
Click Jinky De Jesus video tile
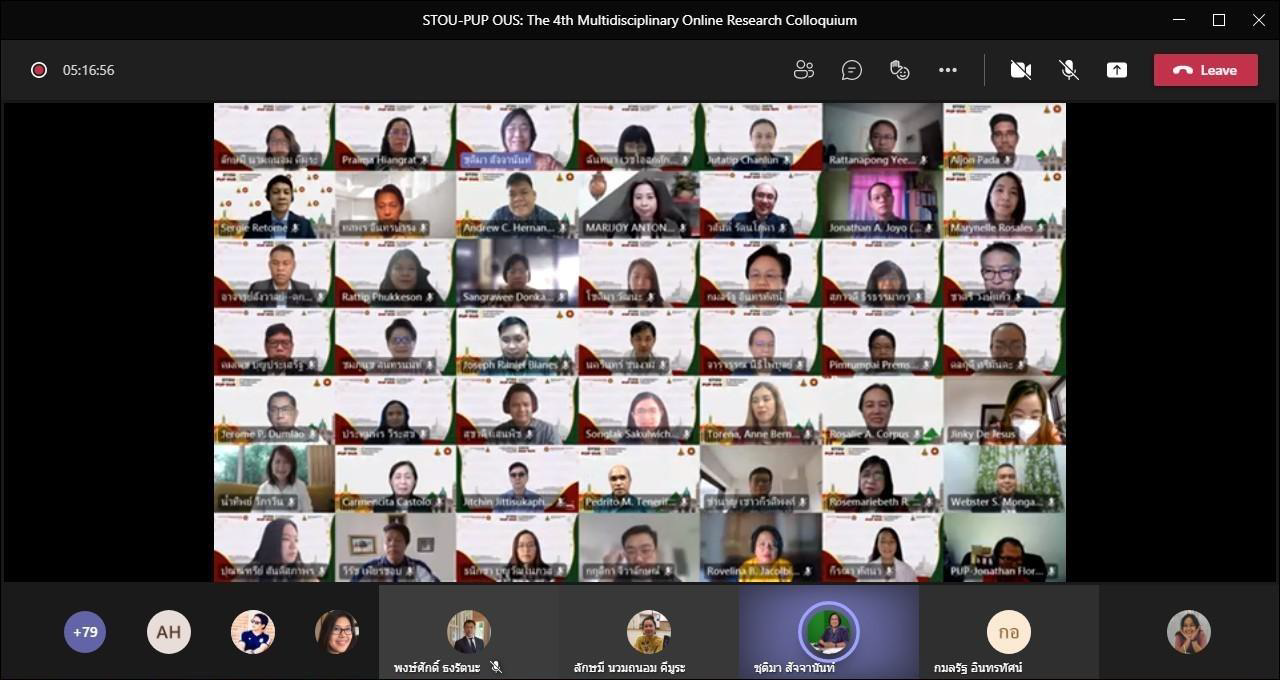tap(1004, 409)
